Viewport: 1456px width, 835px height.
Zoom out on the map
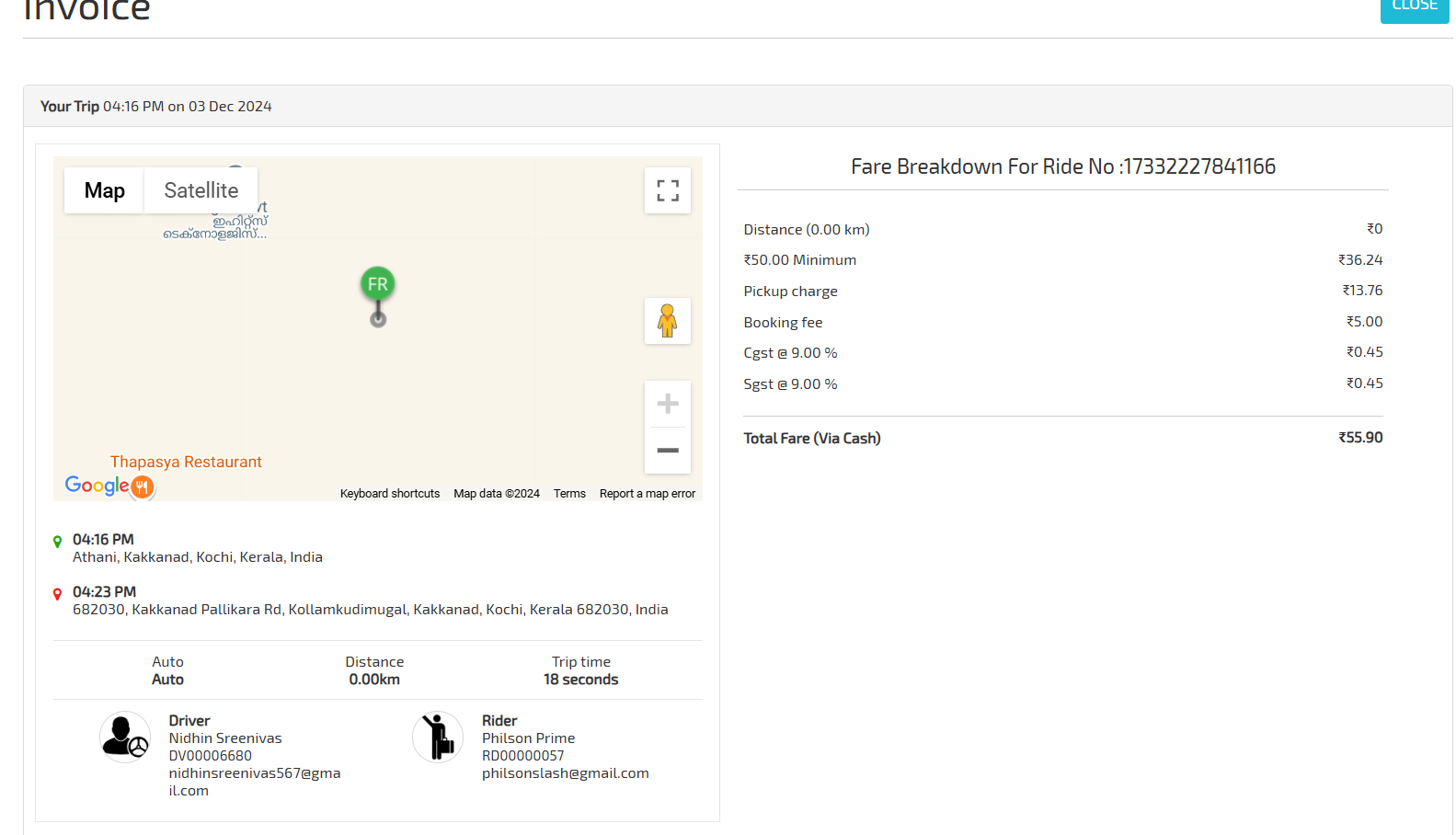668,451
